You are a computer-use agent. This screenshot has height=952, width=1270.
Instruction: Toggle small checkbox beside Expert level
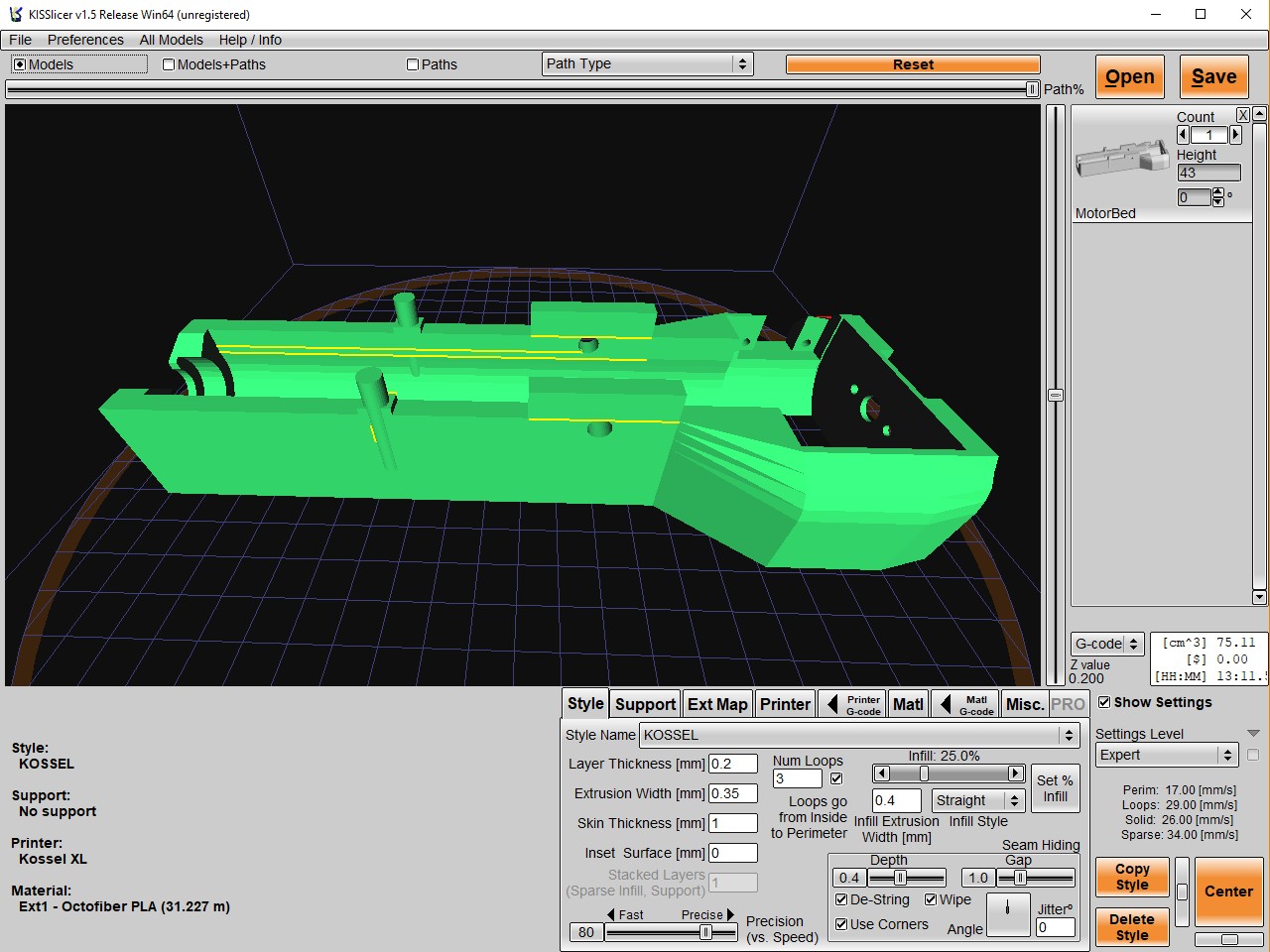pos(1253,755)
